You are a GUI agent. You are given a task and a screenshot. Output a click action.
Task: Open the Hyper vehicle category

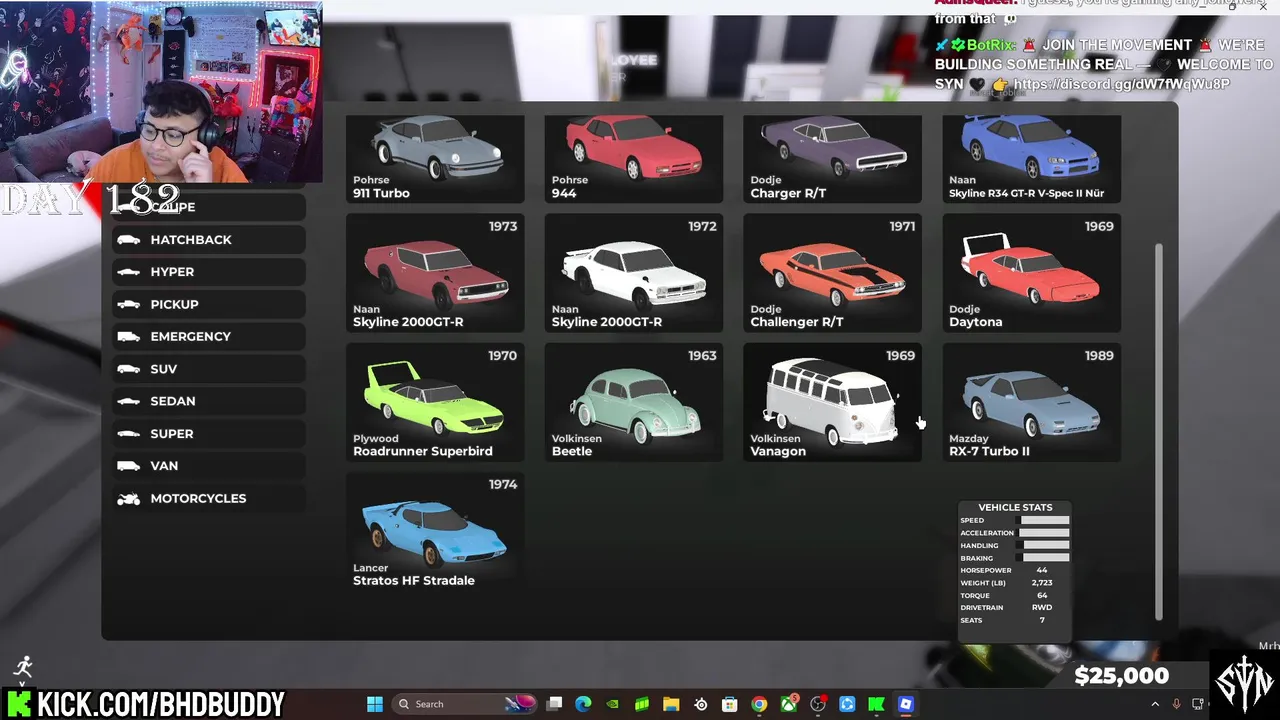[209, 272]
